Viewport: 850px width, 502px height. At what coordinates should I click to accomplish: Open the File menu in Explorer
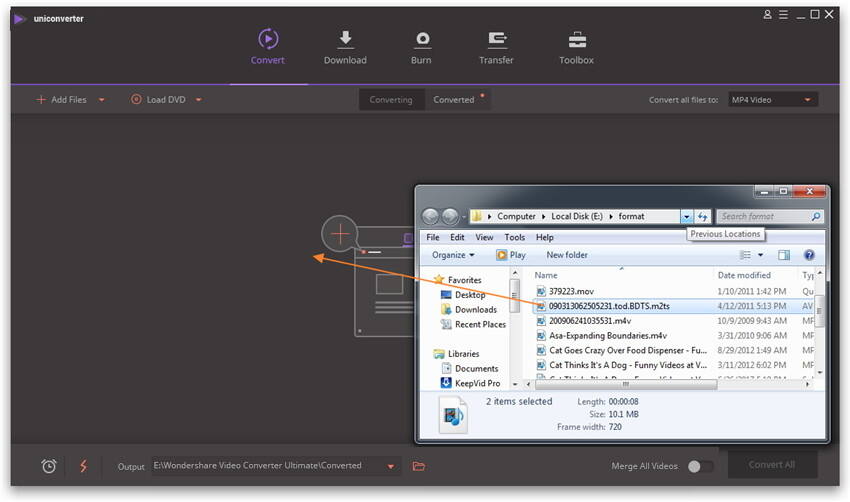pos(433,237)
